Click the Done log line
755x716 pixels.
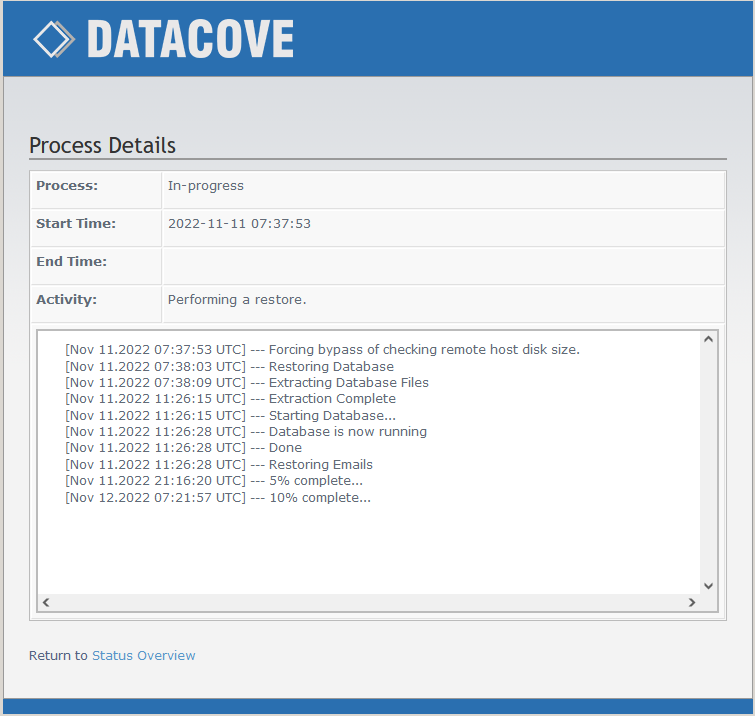click(x=183, y=448)
